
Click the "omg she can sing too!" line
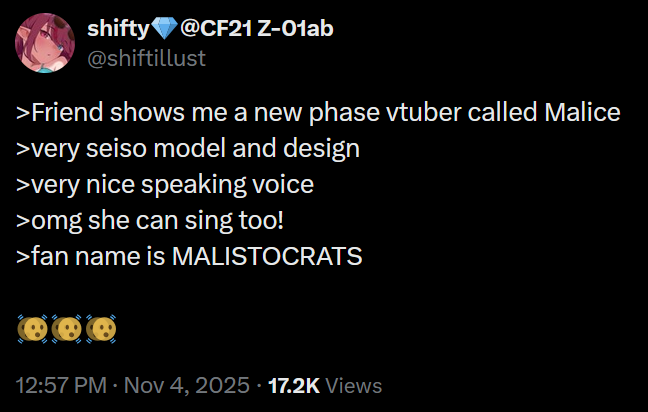150,221
